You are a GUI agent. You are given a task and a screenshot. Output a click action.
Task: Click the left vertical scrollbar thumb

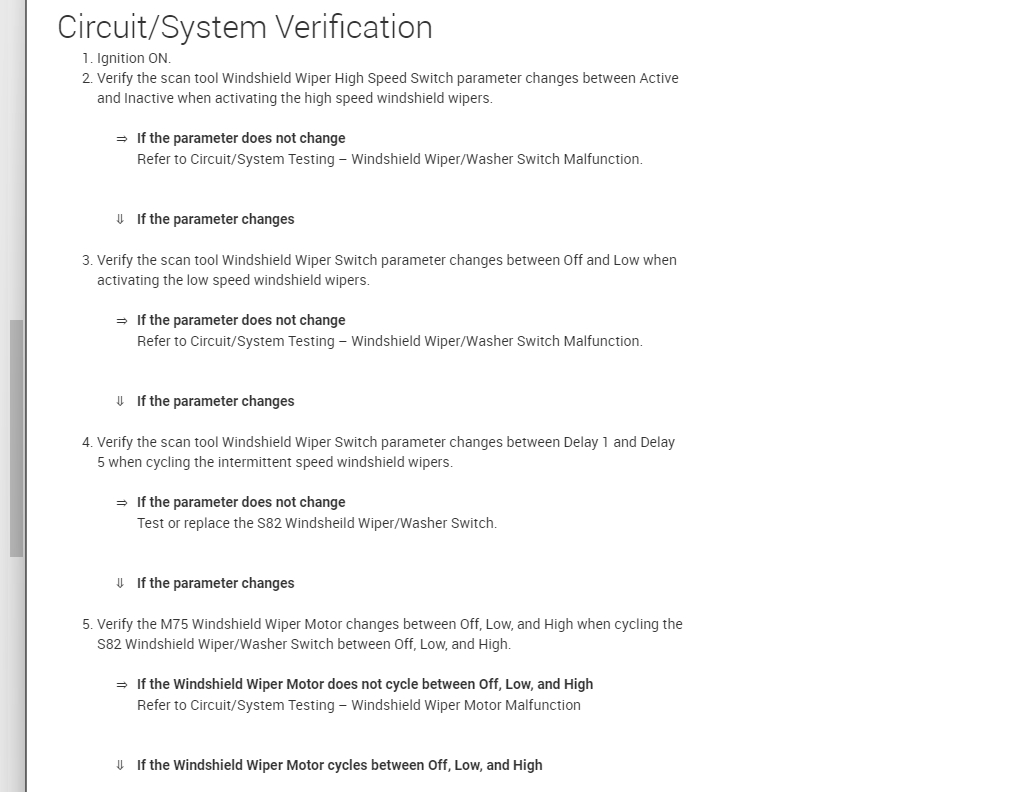pos(16,438)
